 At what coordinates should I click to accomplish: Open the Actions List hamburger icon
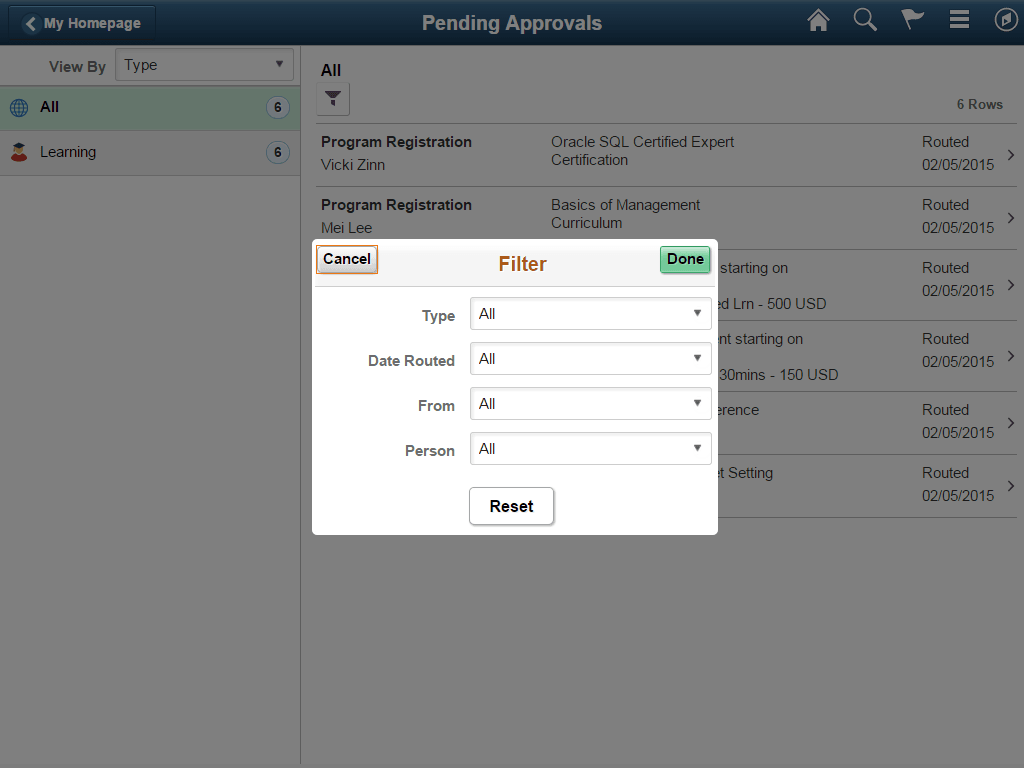(x=959, y=19)
